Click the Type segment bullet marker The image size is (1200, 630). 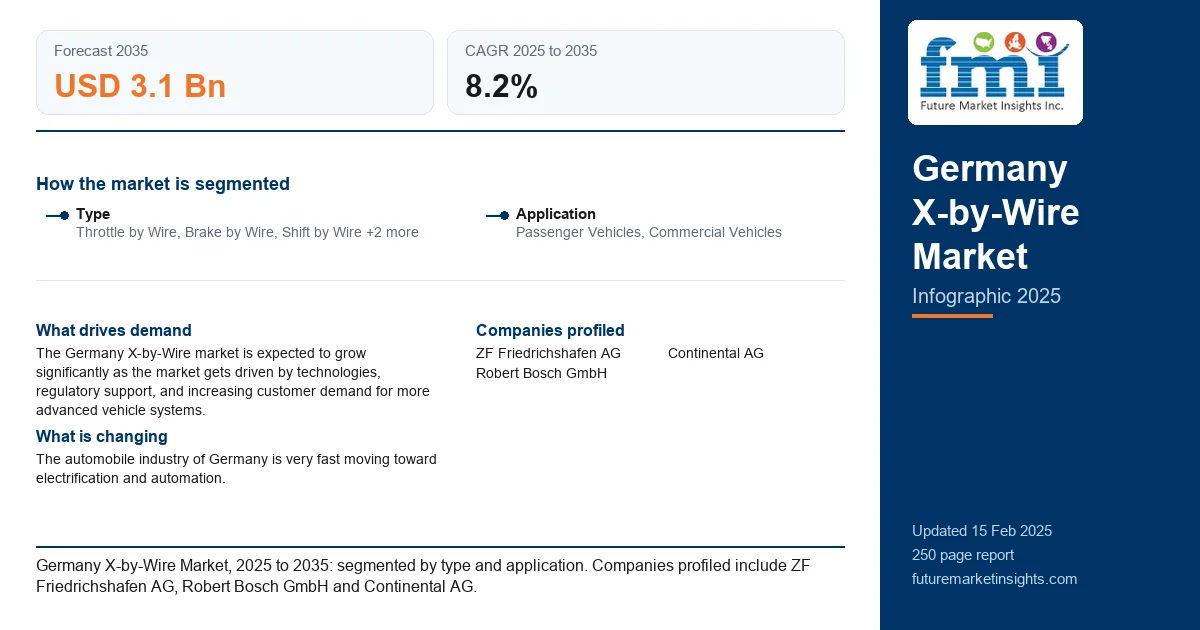coord(57,215)
